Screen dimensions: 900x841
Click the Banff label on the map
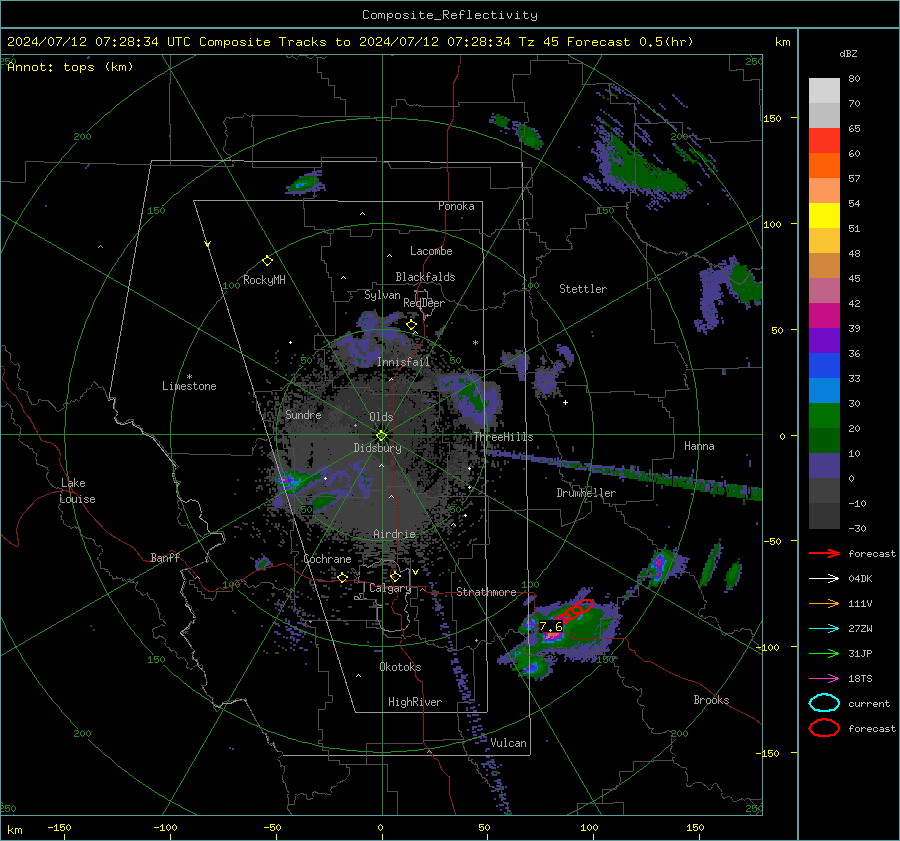165,558
